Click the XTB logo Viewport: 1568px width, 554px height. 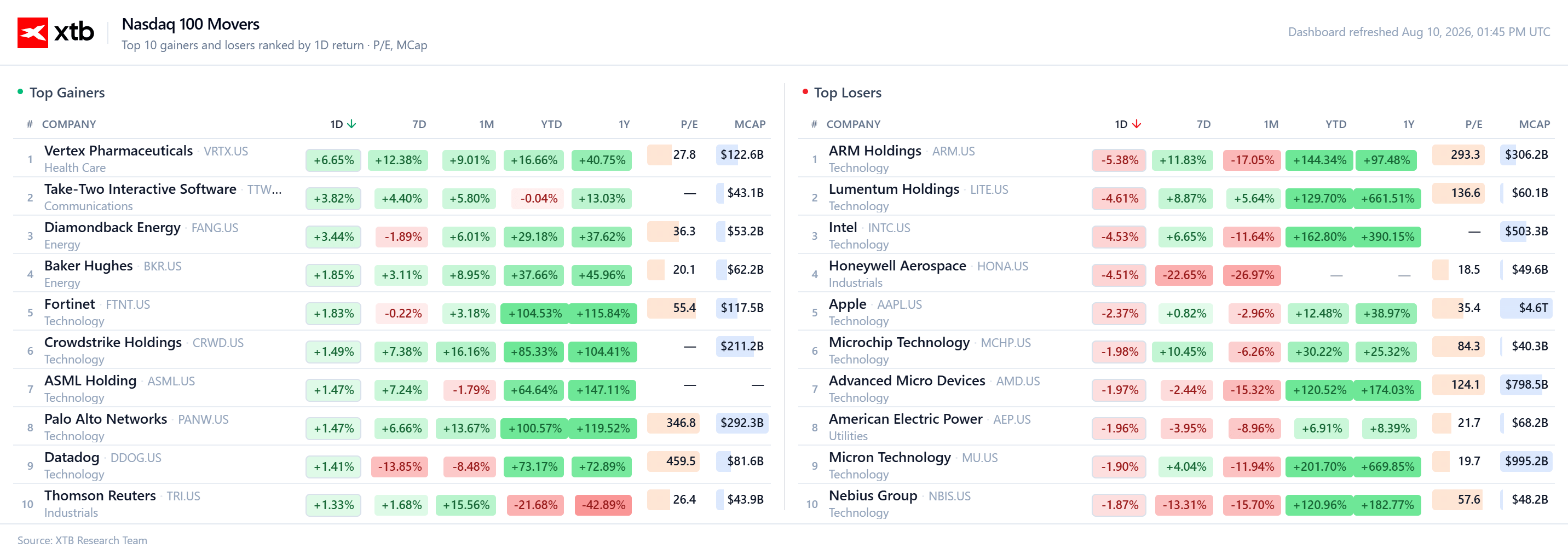coord(55,32)
